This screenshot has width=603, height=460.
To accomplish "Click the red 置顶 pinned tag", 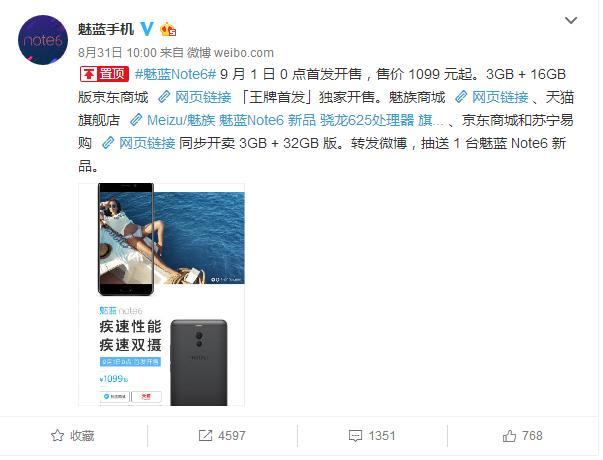I will (x=104, y=74).
